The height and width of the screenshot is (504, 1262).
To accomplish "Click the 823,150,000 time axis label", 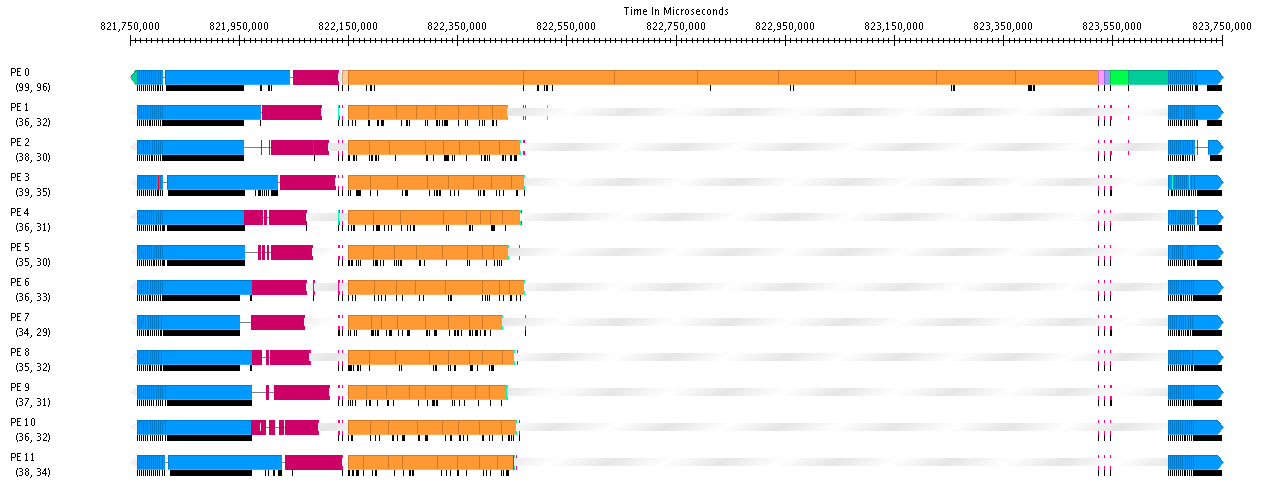I will coord(894,26).
